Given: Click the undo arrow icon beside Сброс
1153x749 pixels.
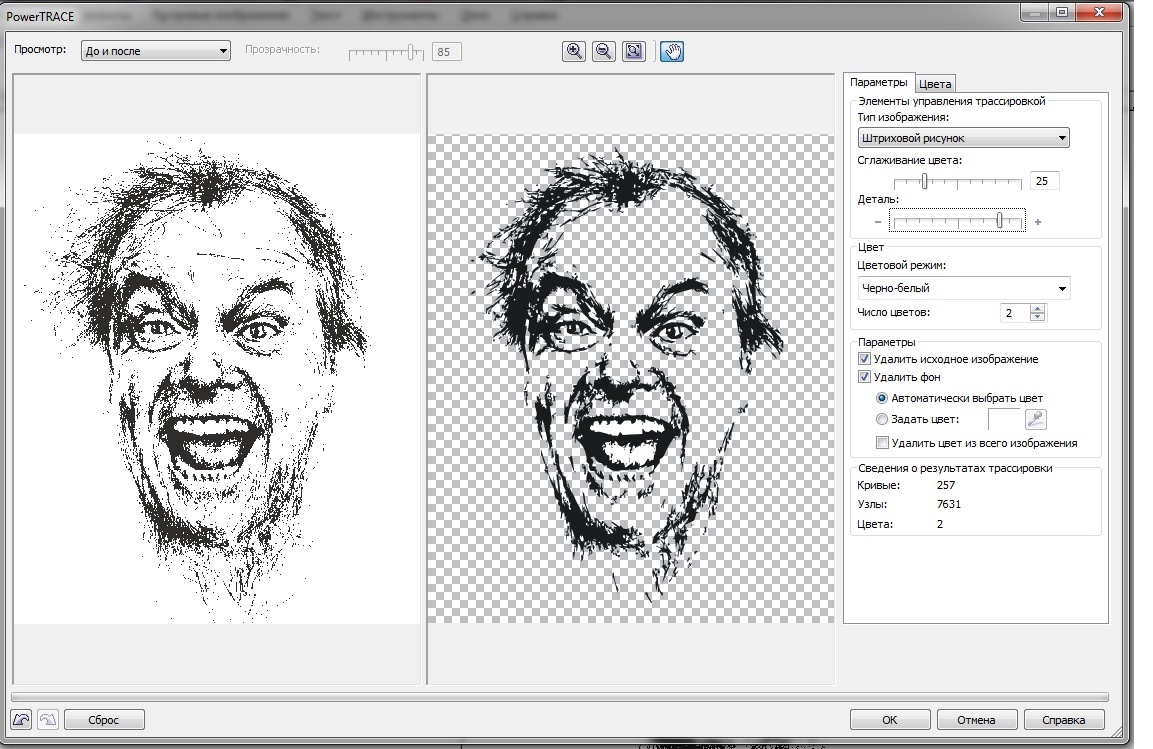Looking at the screenshot, I should (x=21, y=720).
